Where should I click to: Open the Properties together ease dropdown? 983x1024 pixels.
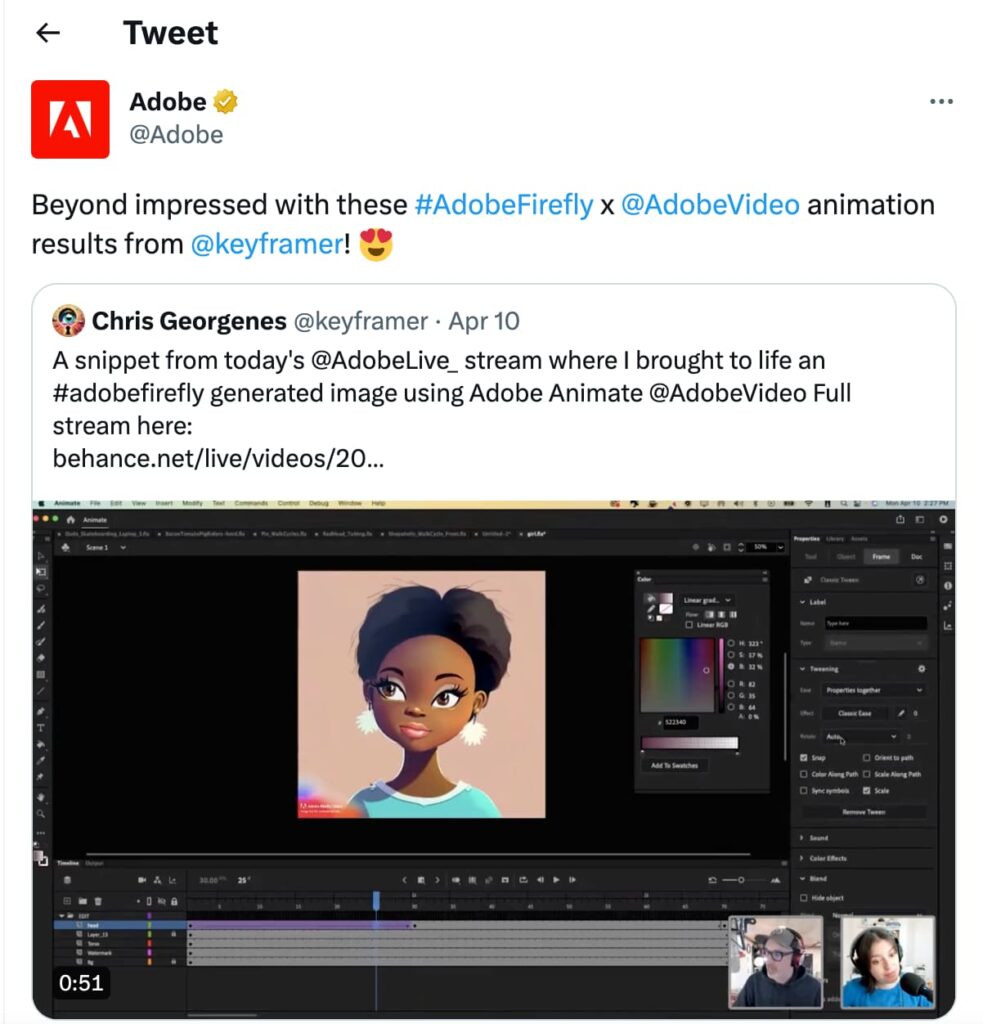(x=874, y=690)
